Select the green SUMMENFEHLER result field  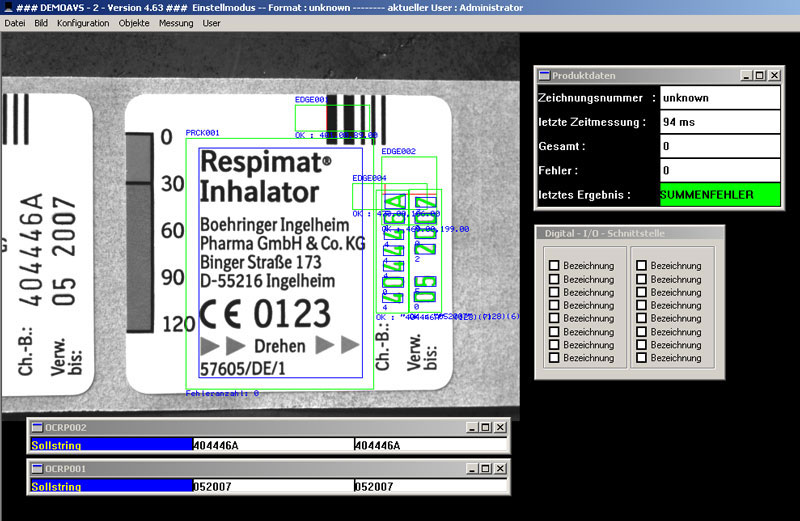719,194
